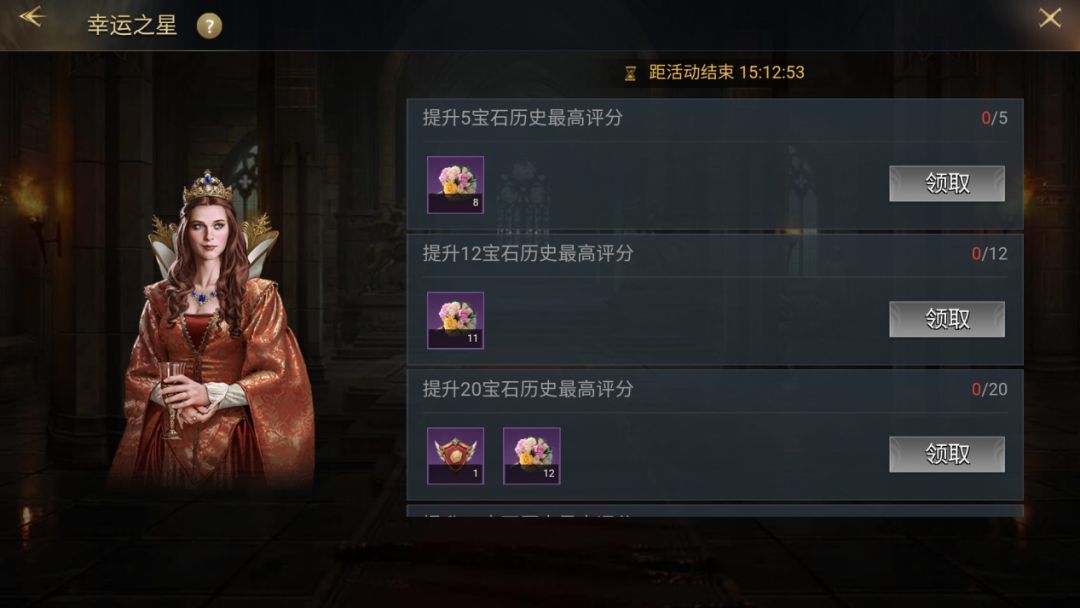Claim reward for 提升12宝石历史最高评分
This screenshot has height=608, width=1080.
[x=947, y=319]
